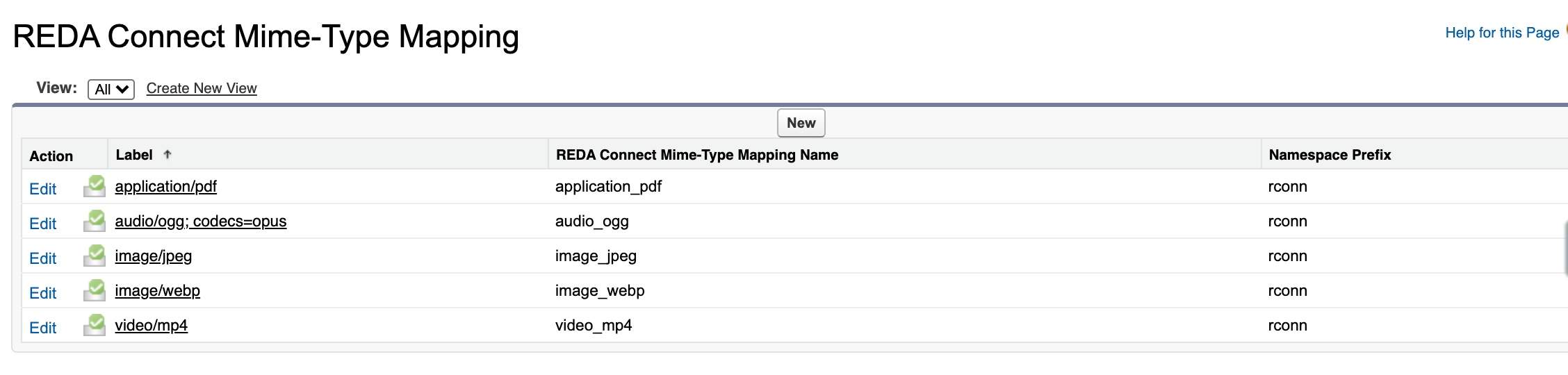Screen dimensions: 1568x375
Task: Edit the audio/ogg; codecs=opus record
Action: tap(42, 224)
